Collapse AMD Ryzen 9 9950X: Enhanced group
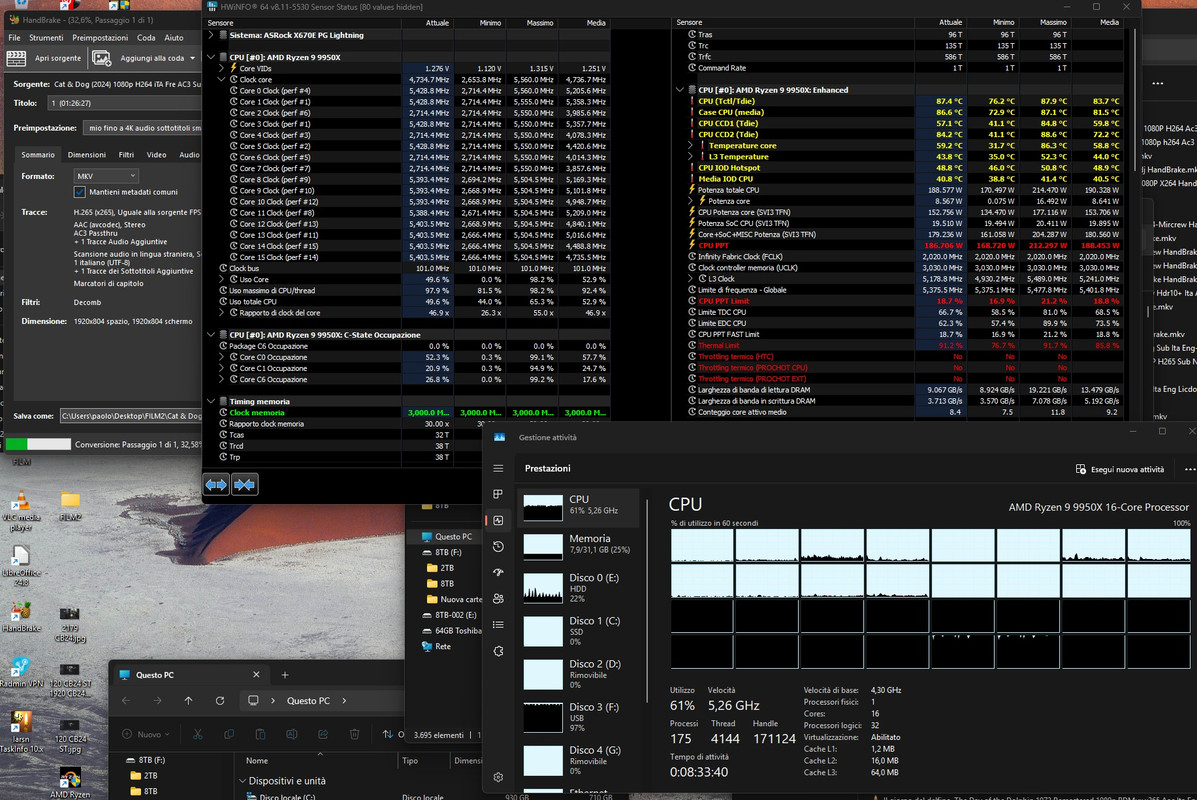Image resolution: width=1197 pixels, height=800 pixels. click(x=679, y=90)
